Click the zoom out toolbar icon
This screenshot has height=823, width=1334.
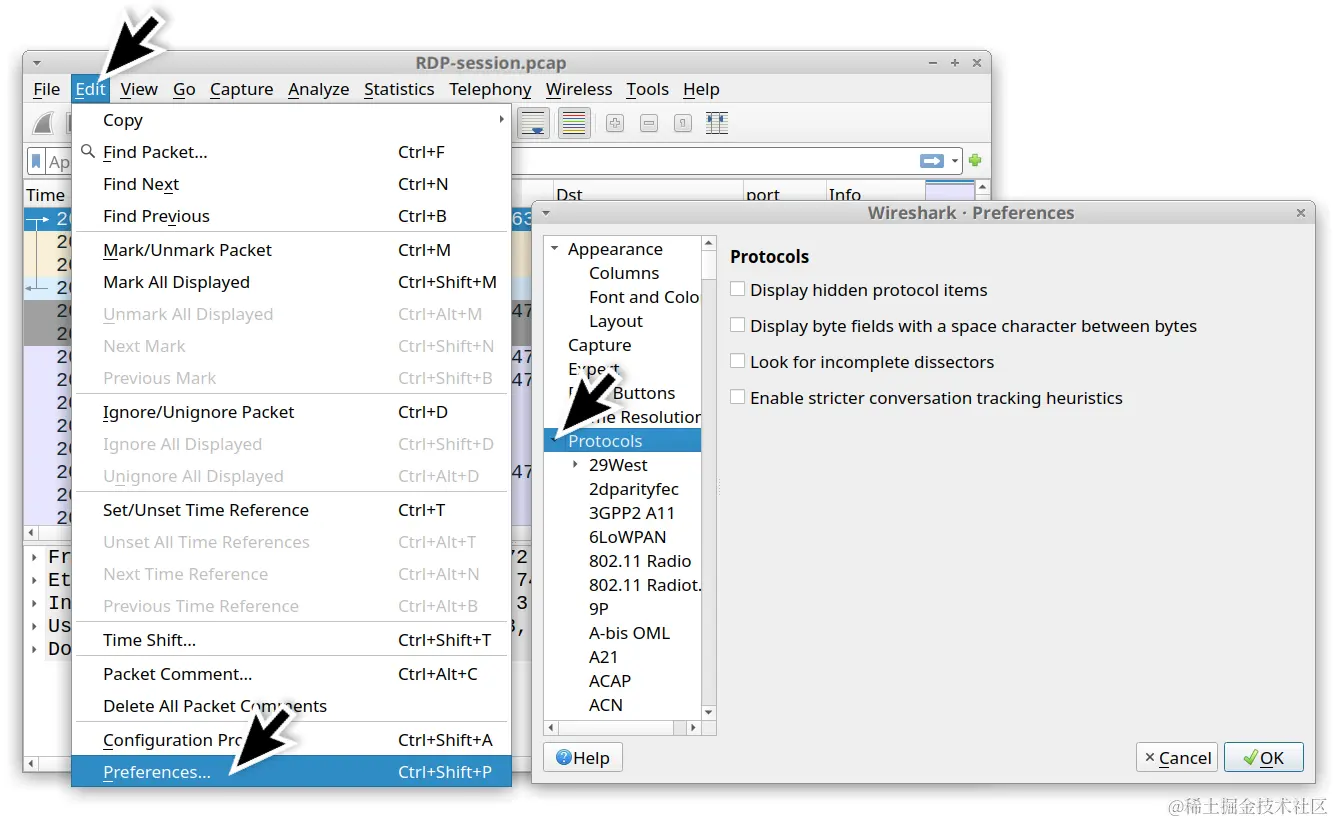(x=649, y=123)
